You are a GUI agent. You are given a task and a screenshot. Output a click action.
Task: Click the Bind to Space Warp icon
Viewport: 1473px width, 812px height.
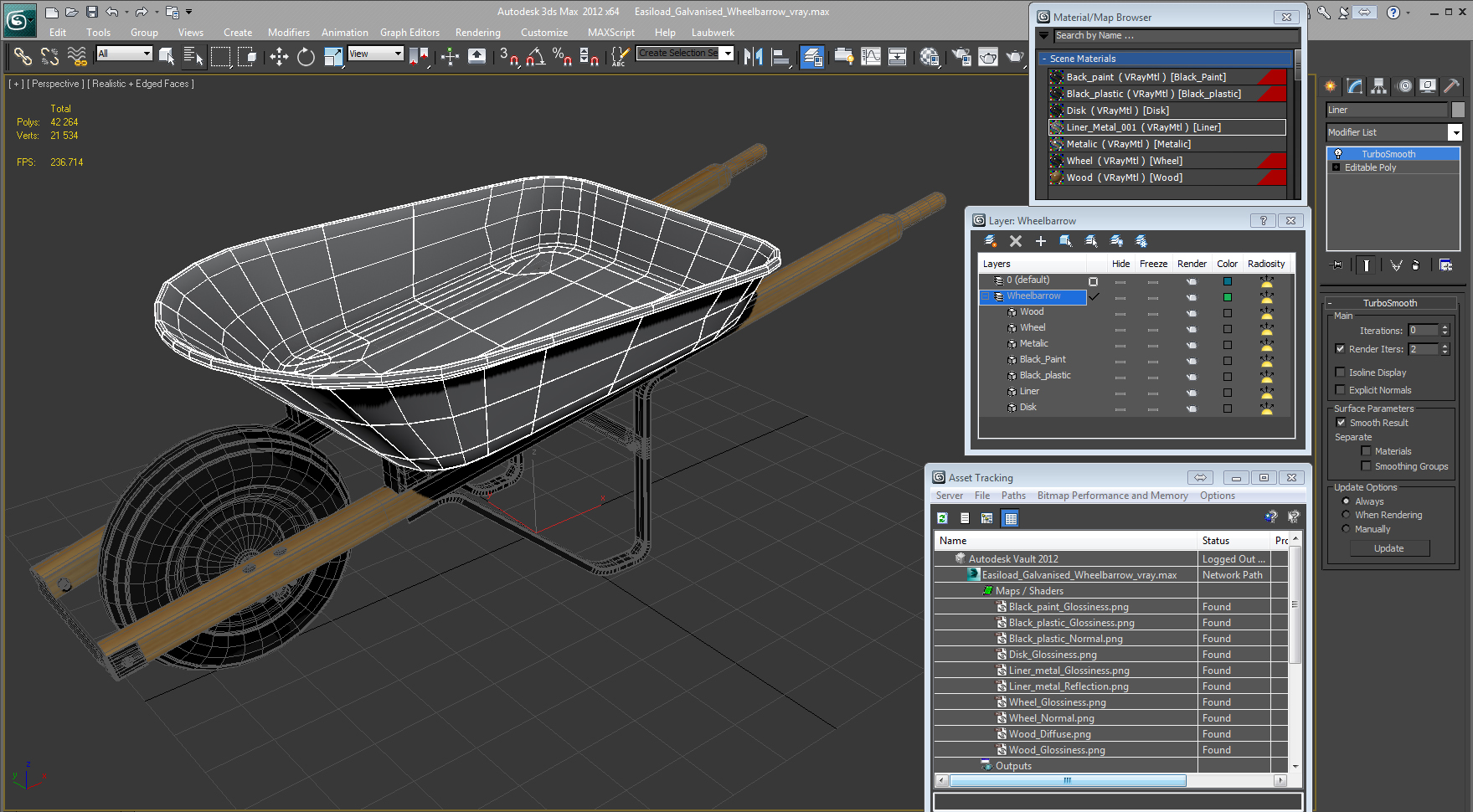pos(77,56)
